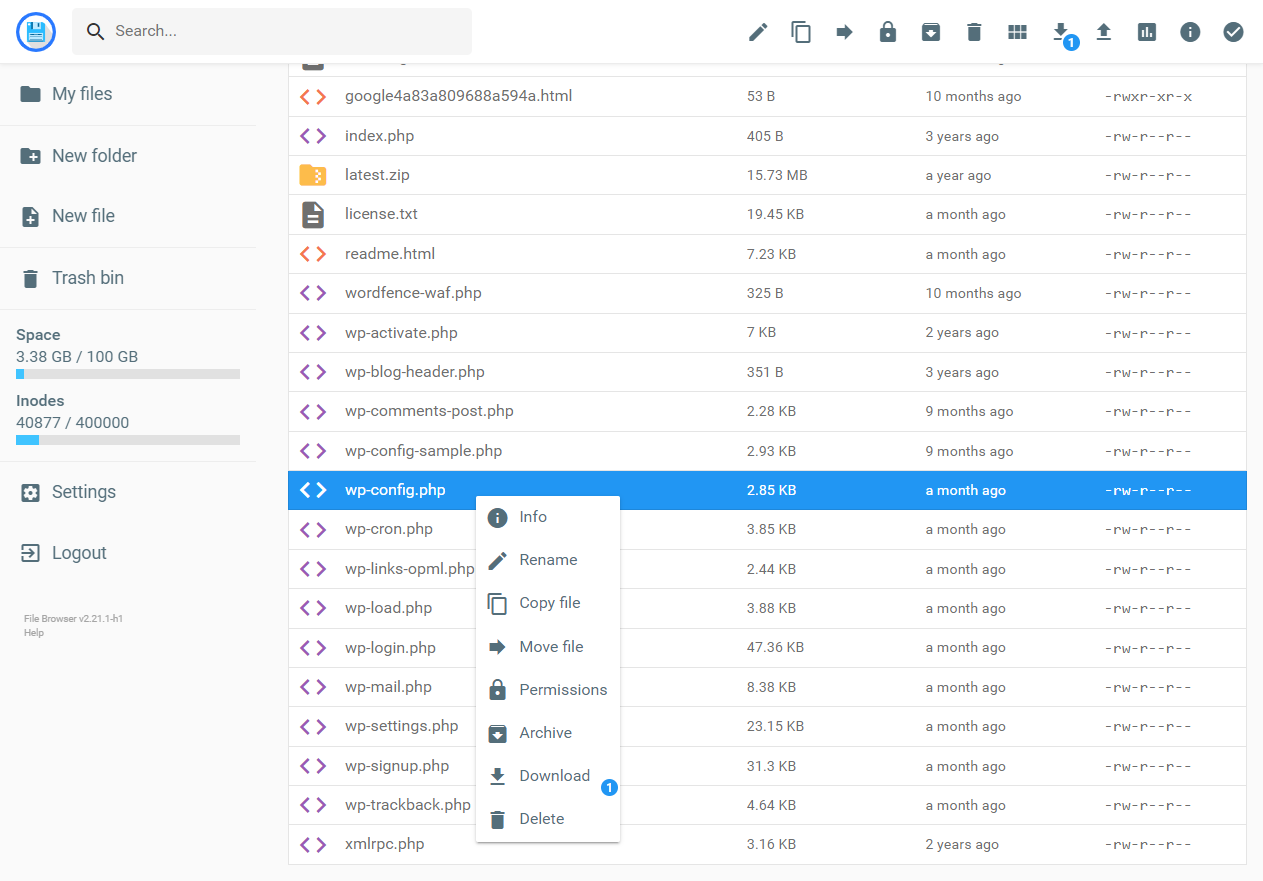Click the Archive toolbar icon
1263x881 pixels.
tap(931, 31)
